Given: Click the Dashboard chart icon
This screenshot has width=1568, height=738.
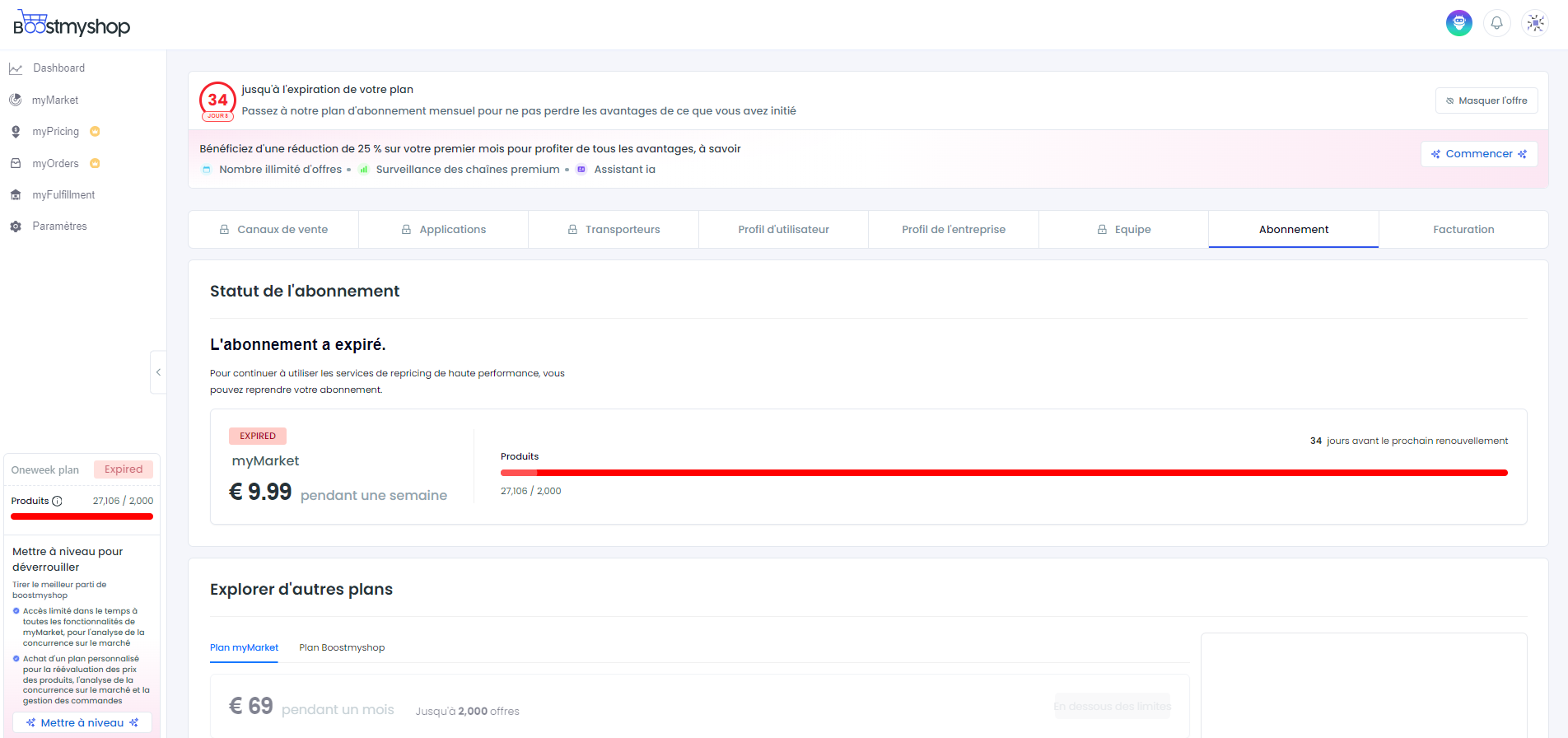Looking at the screenshot, I should tap(16, 68).
